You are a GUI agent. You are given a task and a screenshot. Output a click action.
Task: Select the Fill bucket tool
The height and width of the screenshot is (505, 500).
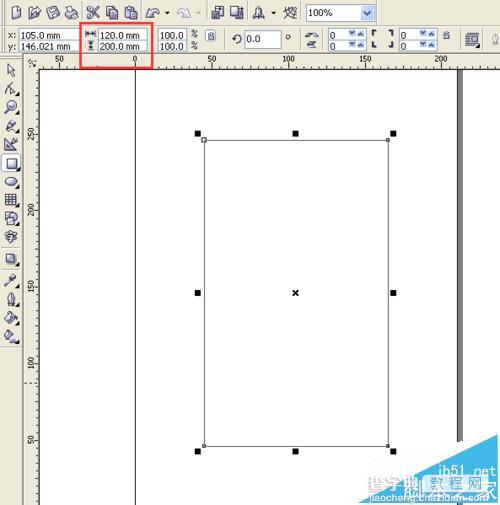11,318
